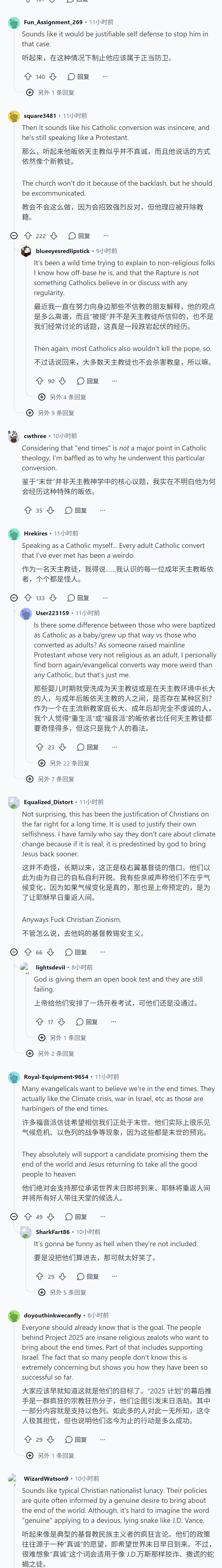The width and height of the screenshot is (222, 1568).
Task: Open Equalized_Distort's user profile link
Action: coord(48,802)
